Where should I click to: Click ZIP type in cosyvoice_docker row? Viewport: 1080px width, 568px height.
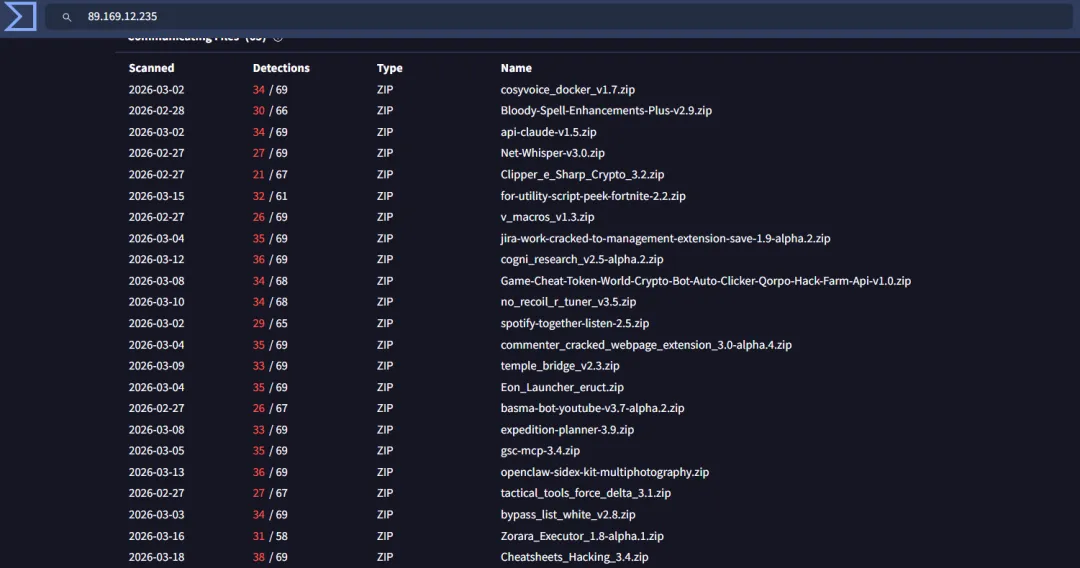(x=385, y=90)
